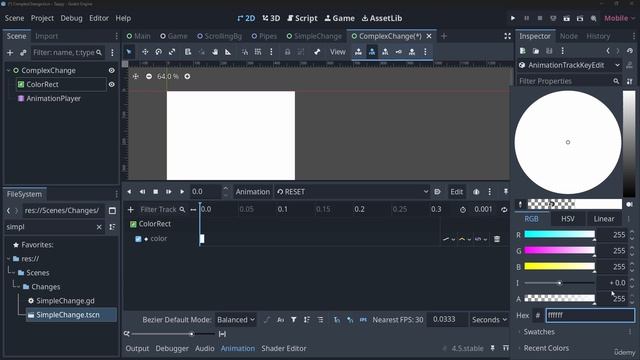Toggle the filter tracks funnel button
The width and height of the screenshot is (640, 360).
(293, 320)
